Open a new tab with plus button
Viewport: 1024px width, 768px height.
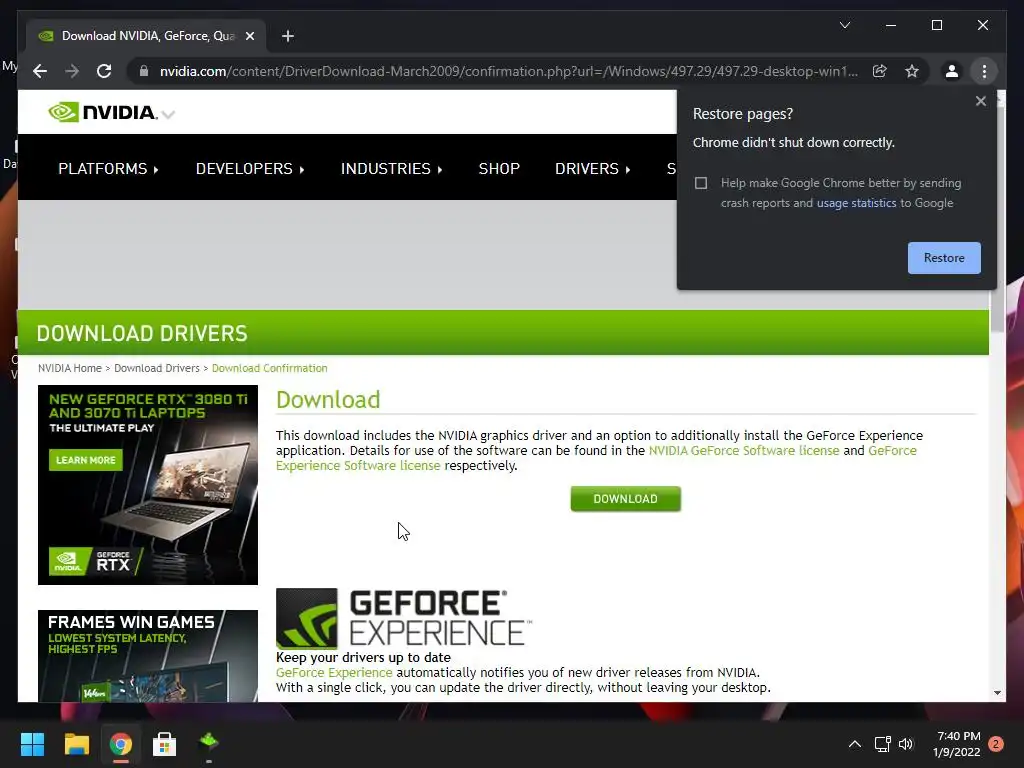pos(288,36)
